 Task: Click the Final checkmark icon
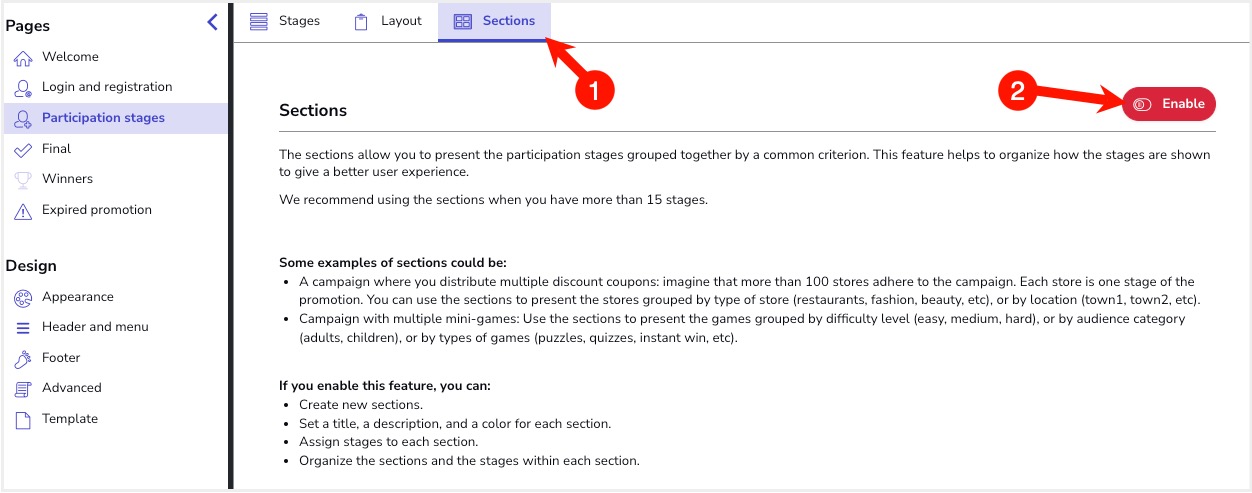[23, 149]
